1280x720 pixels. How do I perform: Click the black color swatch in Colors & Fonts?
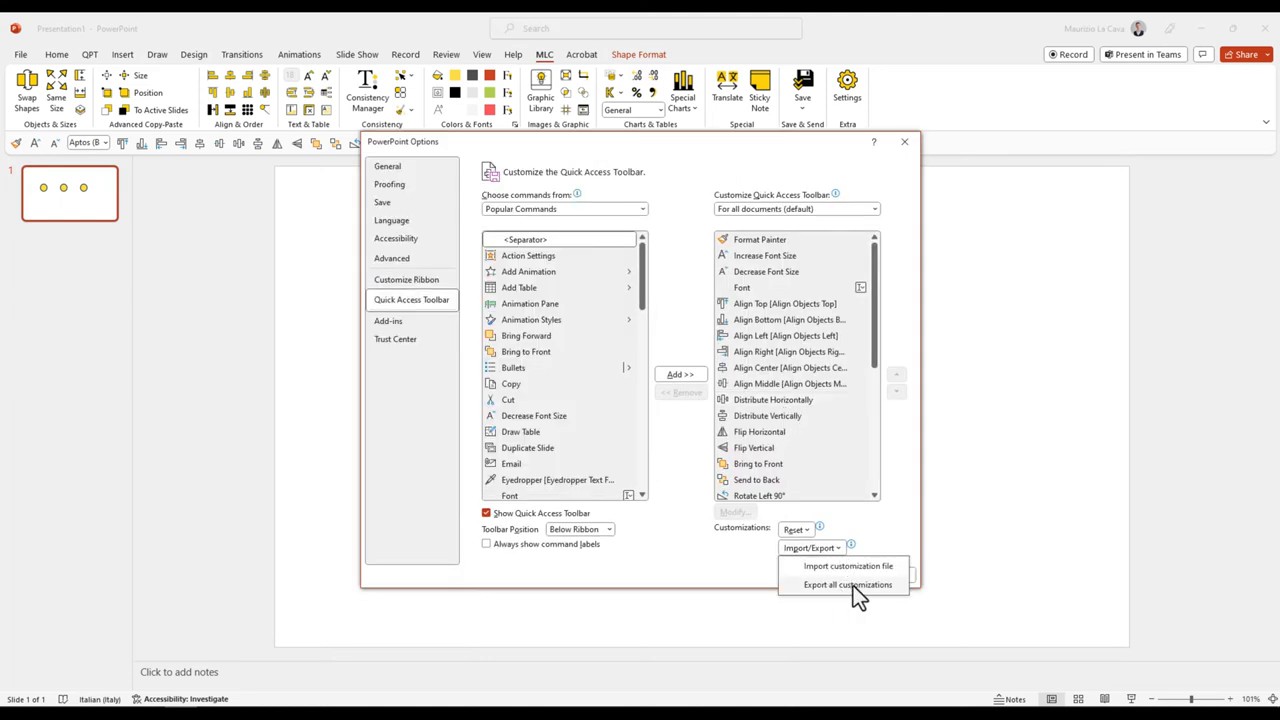[455, 93]
